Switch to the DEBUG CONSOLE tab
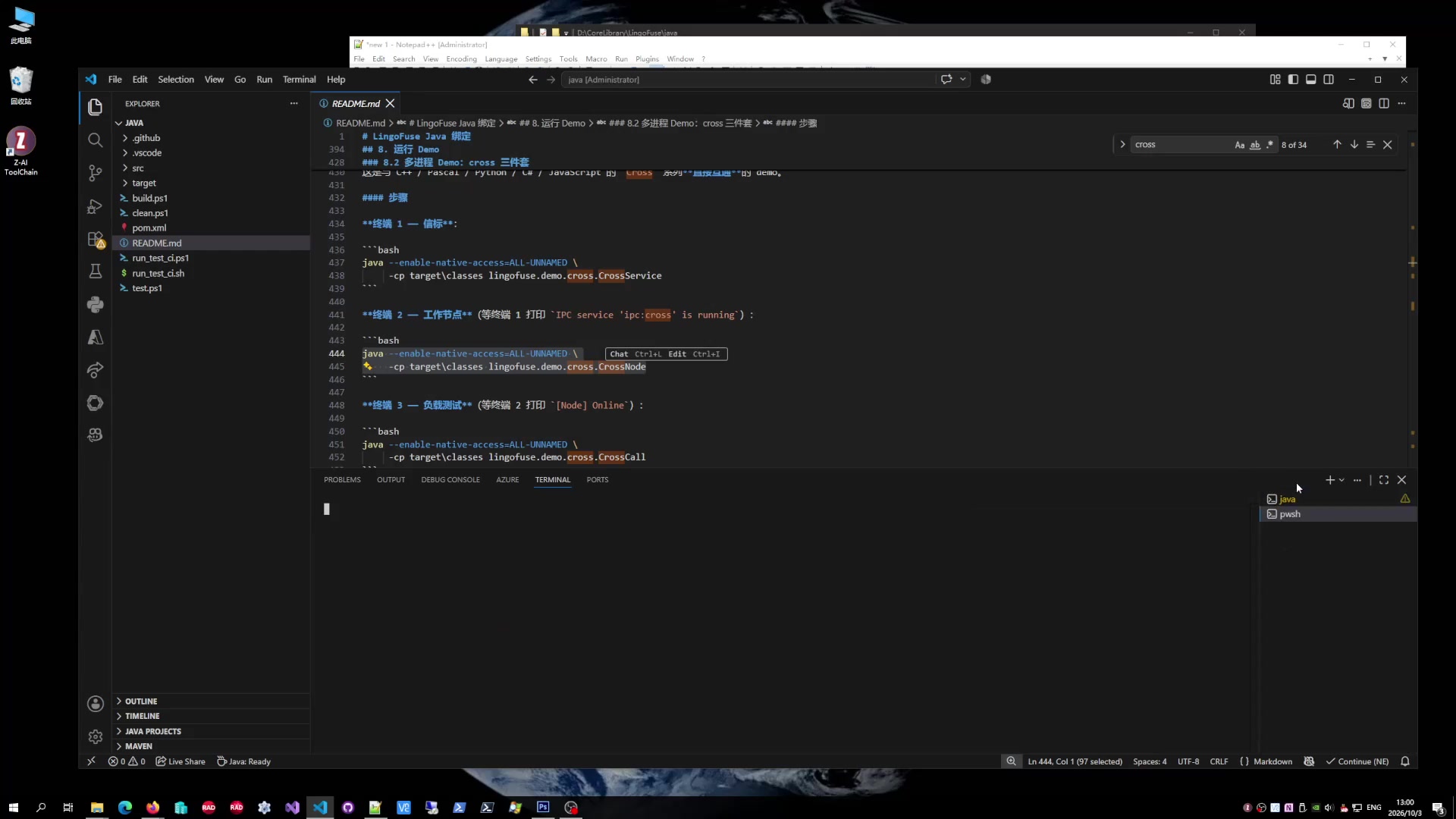The height and width of the screenshot is (819, 1456). coord(450,480)
